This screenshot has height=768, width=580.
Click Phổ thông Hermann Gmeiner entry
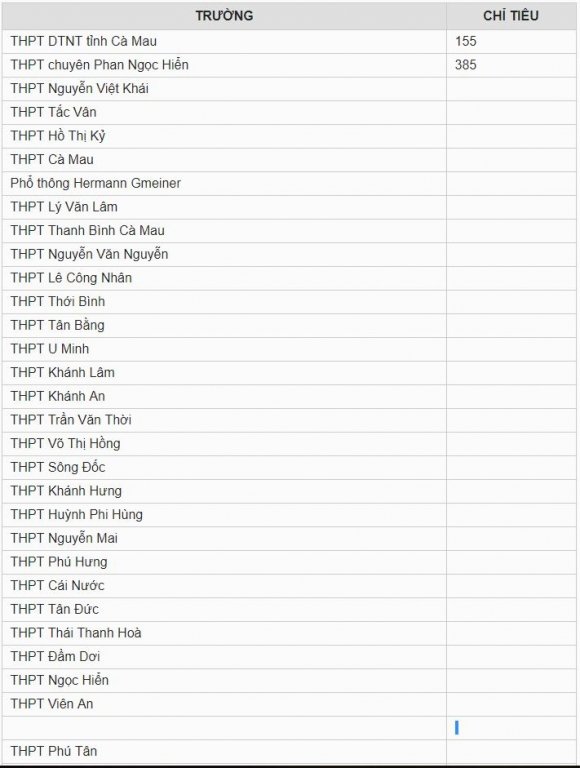coord(96,183)
